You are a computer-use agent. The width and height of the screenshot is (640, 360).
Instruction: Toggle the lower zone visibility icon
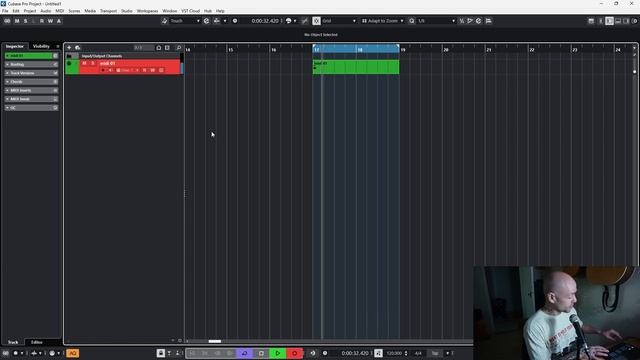[x=618, y=21]
